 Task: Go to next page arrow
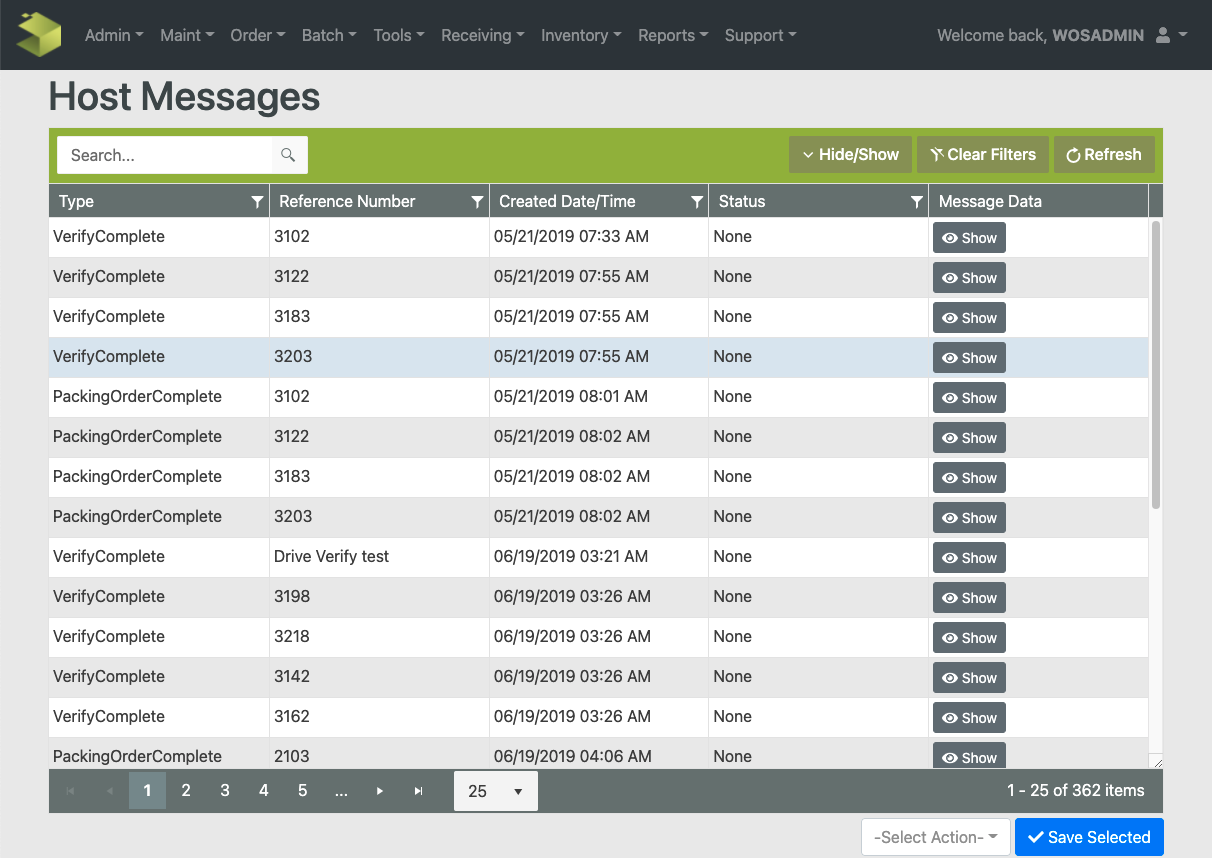380,791
